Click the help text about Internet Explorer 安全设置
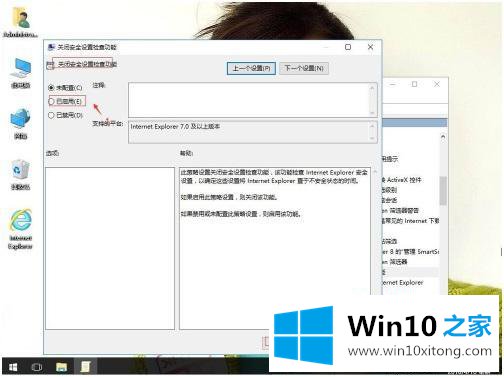 point(274,177)
